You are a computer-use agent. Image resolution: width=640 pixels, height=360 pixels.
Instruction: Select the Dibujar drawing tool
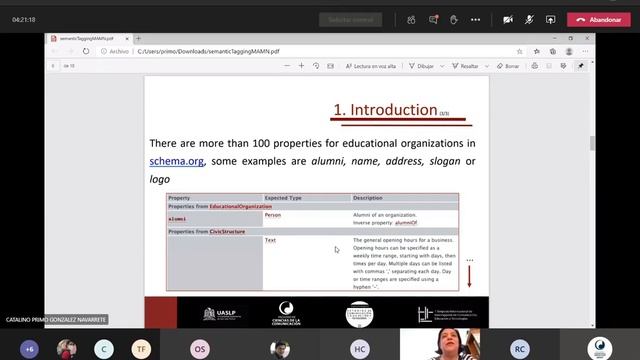pos(421,66)
